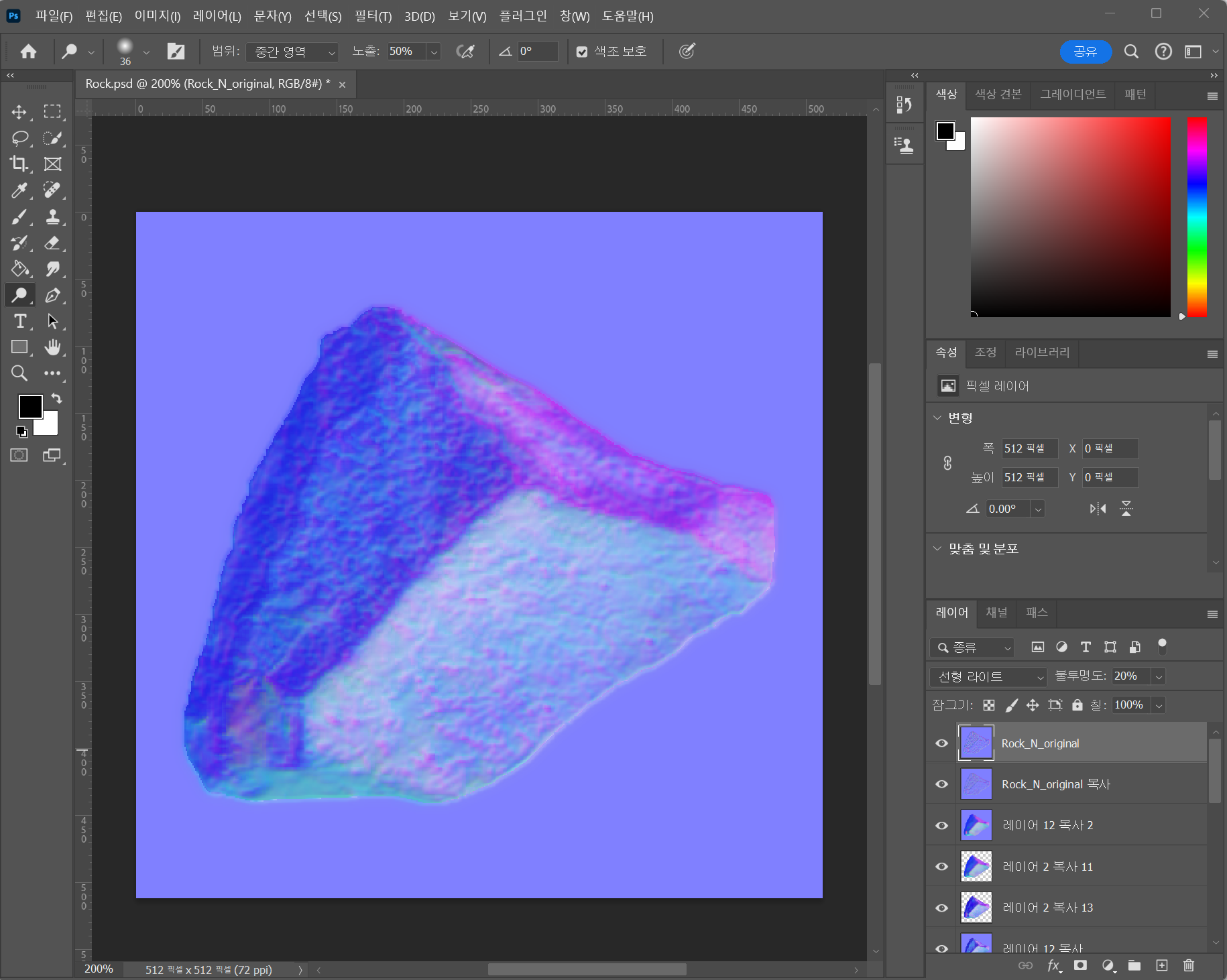Toggle airbrush mode in options bar
This screenshot has height=980, width=1227.
click(465, 52)
